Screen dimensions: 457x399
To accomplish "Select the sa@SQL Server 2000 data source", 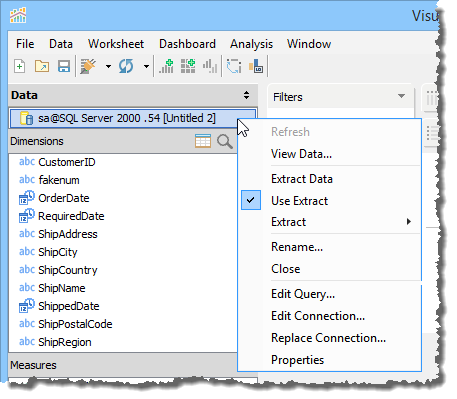I will pos(133,118).
